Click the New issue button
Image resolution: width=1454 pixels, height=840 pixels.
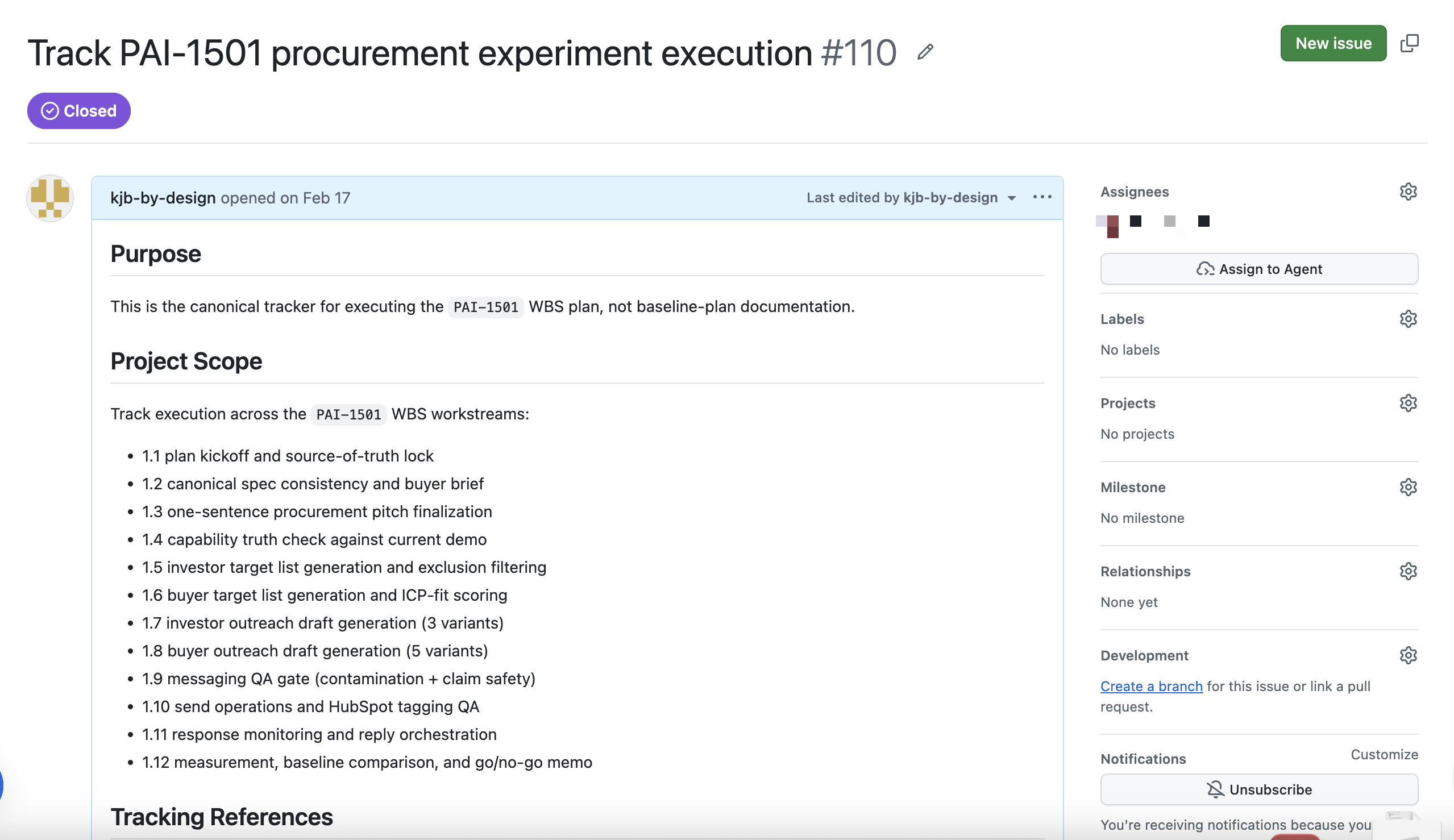1333,43
